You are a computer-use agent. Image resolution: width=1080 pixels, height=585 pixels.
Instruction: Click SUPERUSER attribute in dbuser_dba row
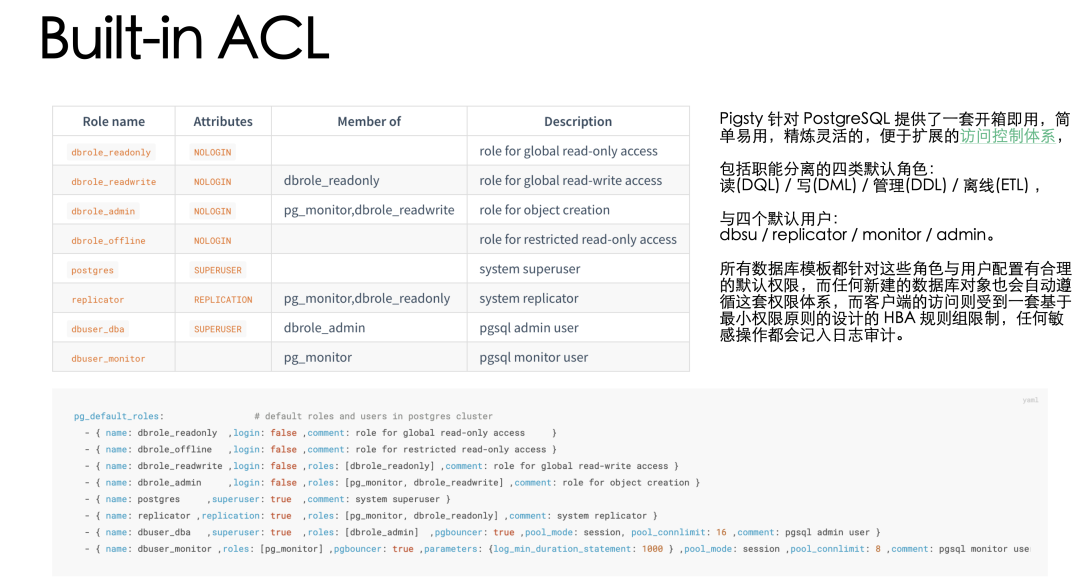(x=218, y=329)
